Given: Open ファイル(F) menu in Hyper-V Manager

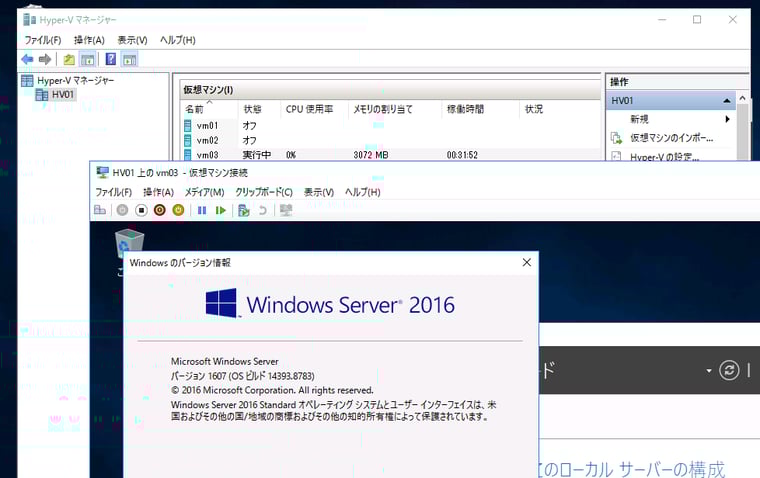Looking at the screenshot, I should [43, 40].
